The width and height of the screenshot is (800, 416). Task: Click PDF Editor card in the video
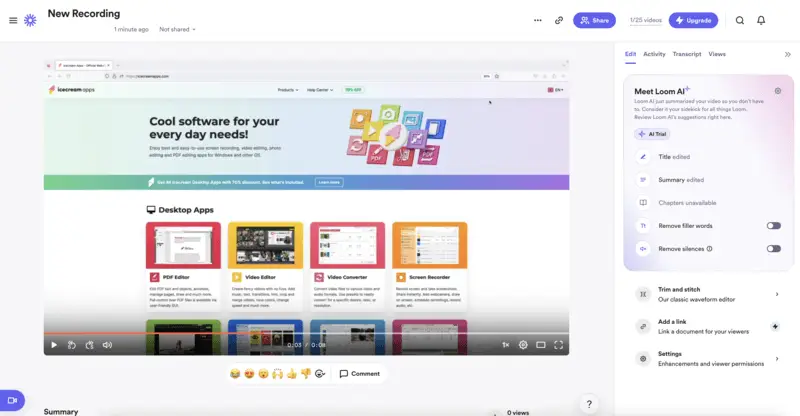tap(183, 266)
